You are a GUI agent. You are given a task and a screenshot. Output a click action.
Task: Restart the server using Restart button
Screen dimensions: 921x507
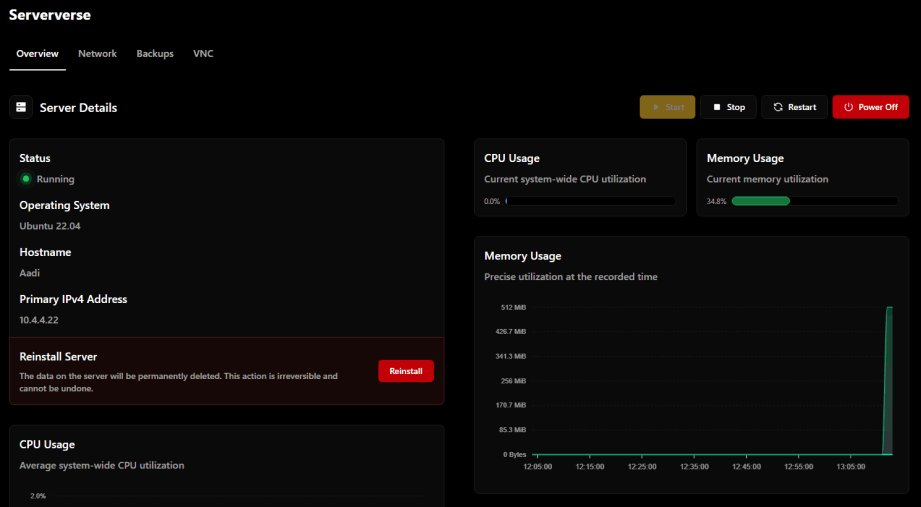(794, 107)
